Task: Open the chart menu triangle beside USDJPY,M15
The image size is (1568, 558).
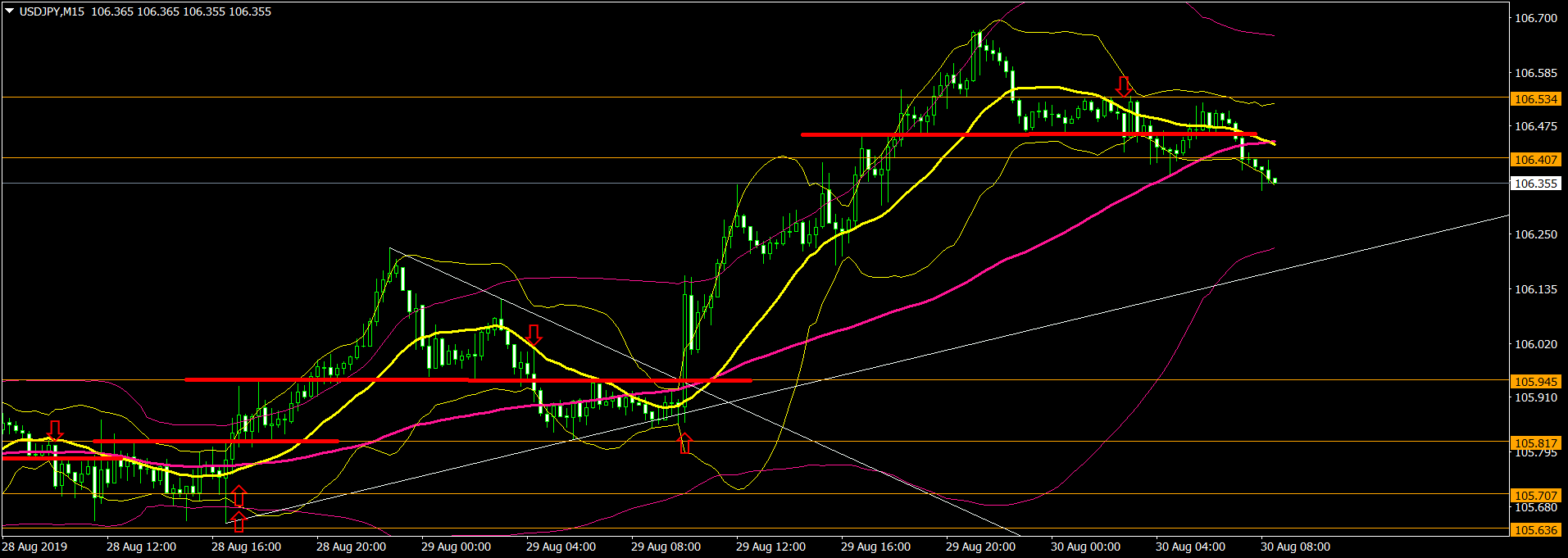Action: (10, 11)
